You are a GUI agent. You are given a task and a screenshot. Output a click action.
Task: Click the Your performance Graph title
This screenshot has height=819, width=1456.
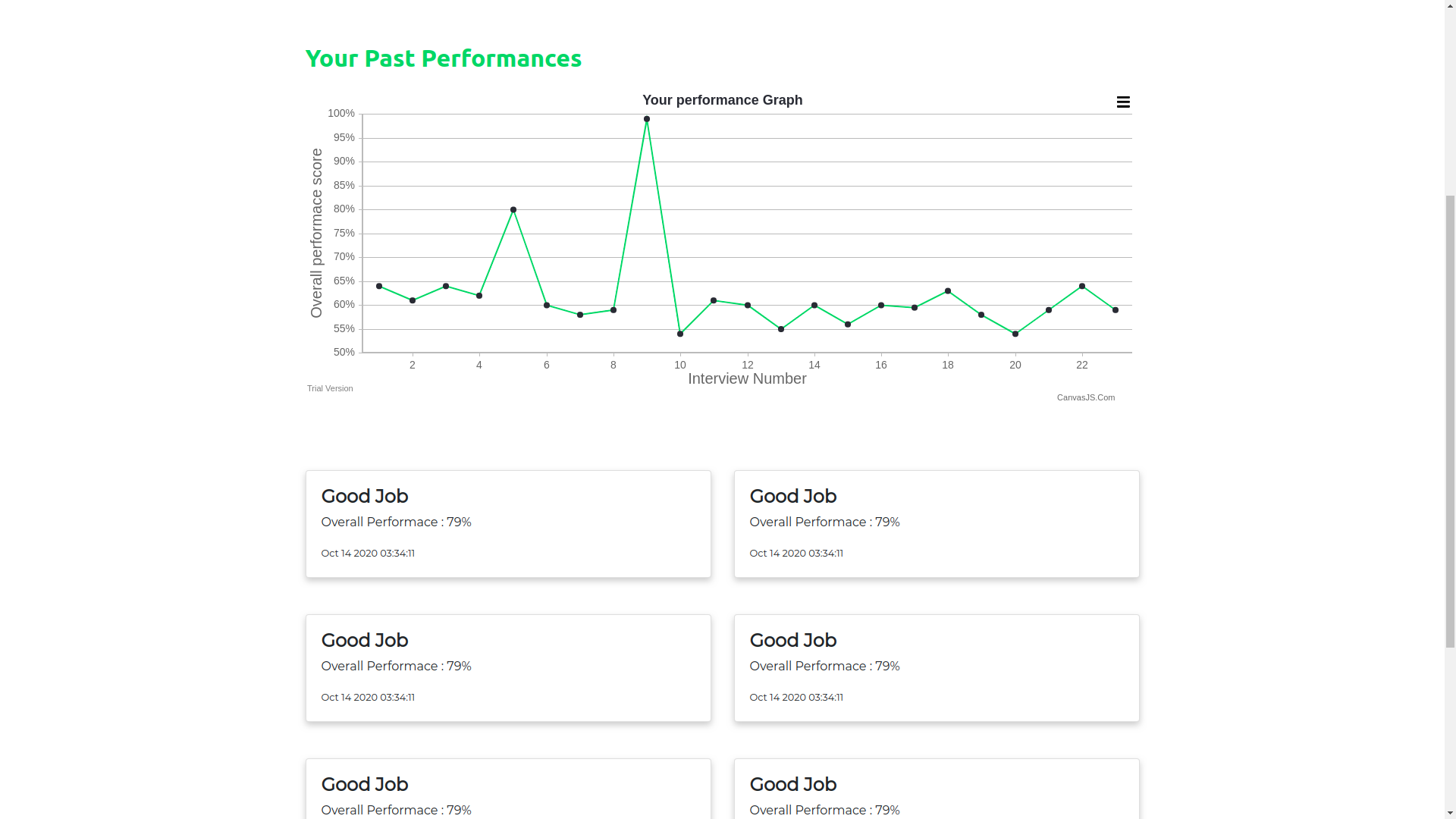point(722,100)
